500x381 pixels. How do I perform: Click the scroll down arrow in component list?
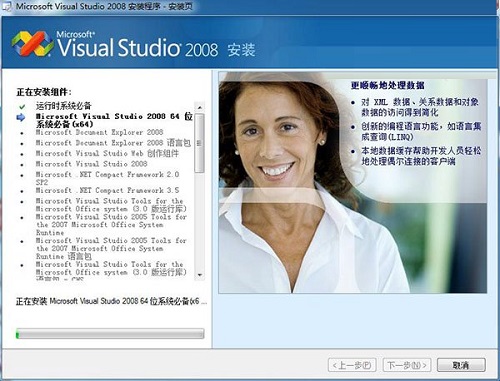coord(199,275)
